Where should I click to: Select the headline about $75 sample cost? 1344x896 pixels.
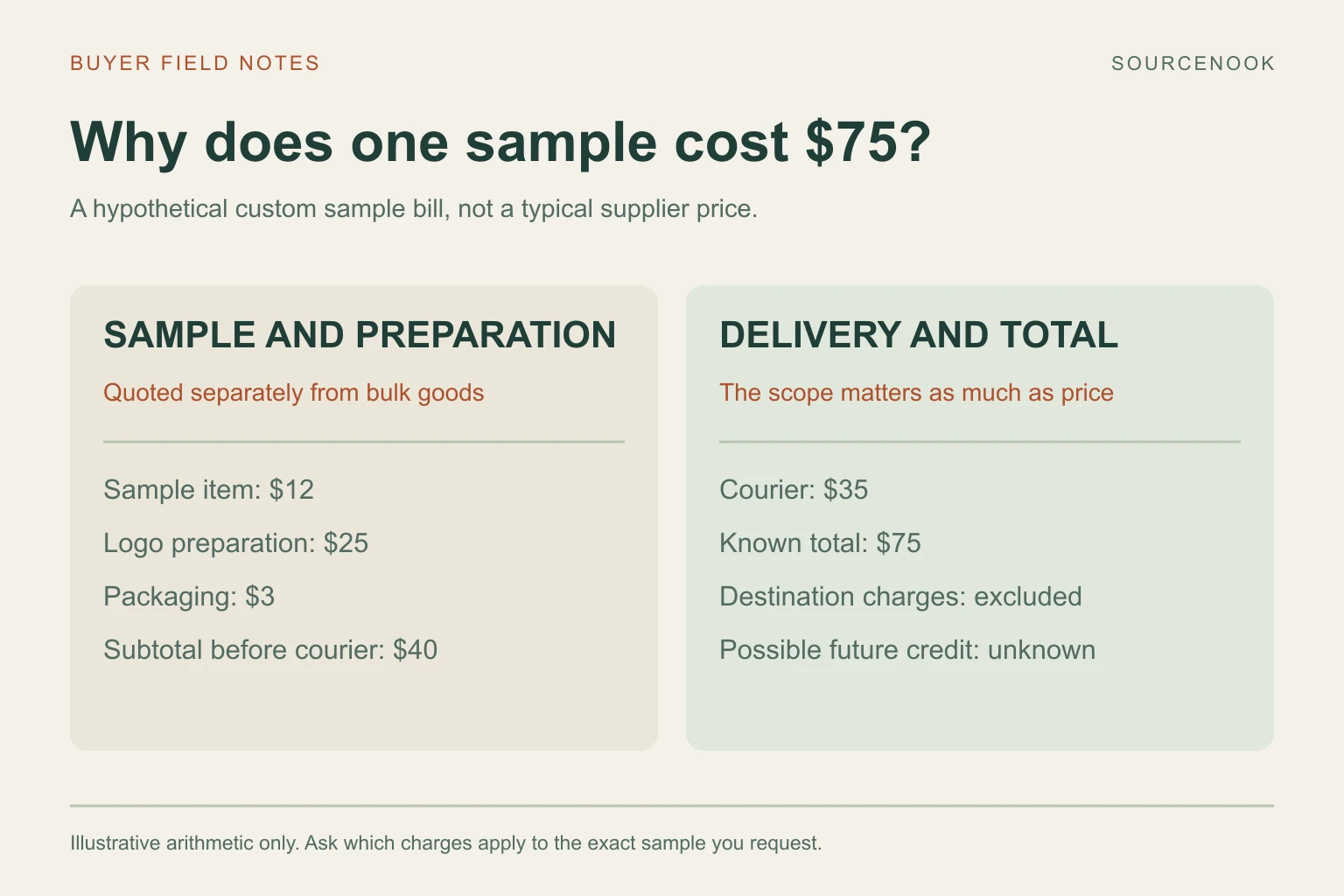pyautogui.click(x=500, y=142)
